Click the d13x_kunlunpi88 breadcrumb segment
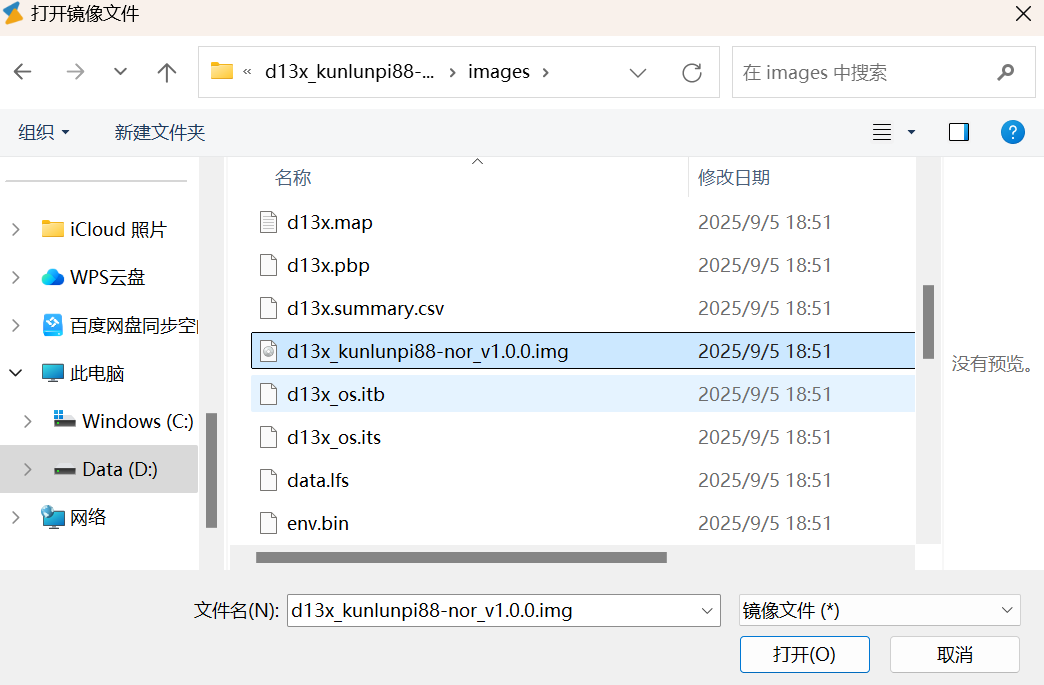This screenshot has height=685, width=1044. point(349,72)
